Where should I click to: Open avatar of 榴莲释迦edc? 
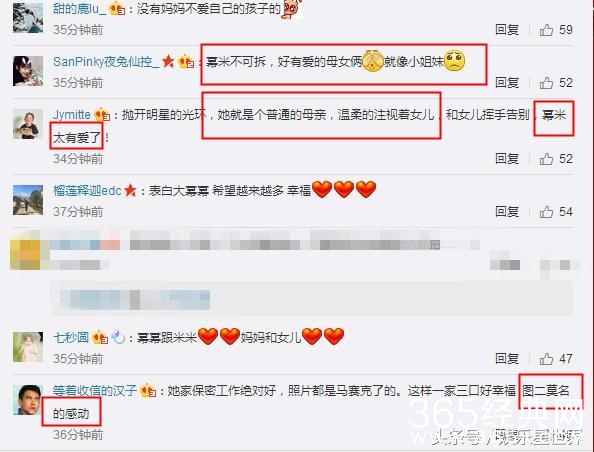28,200
